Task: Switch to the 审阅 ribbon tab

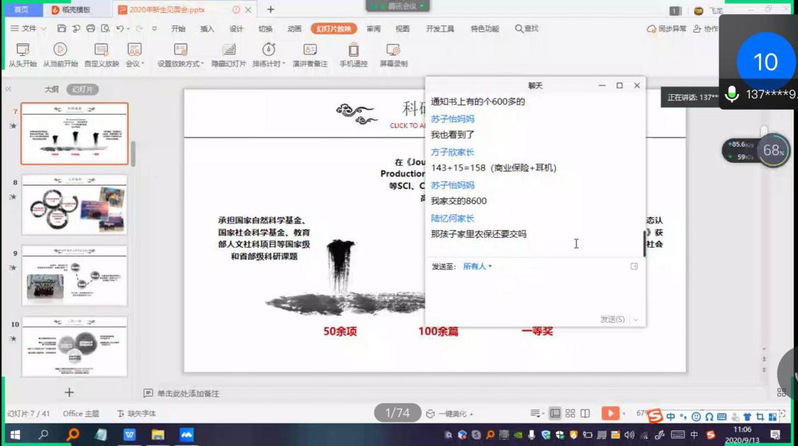Action: click(373, 29)
